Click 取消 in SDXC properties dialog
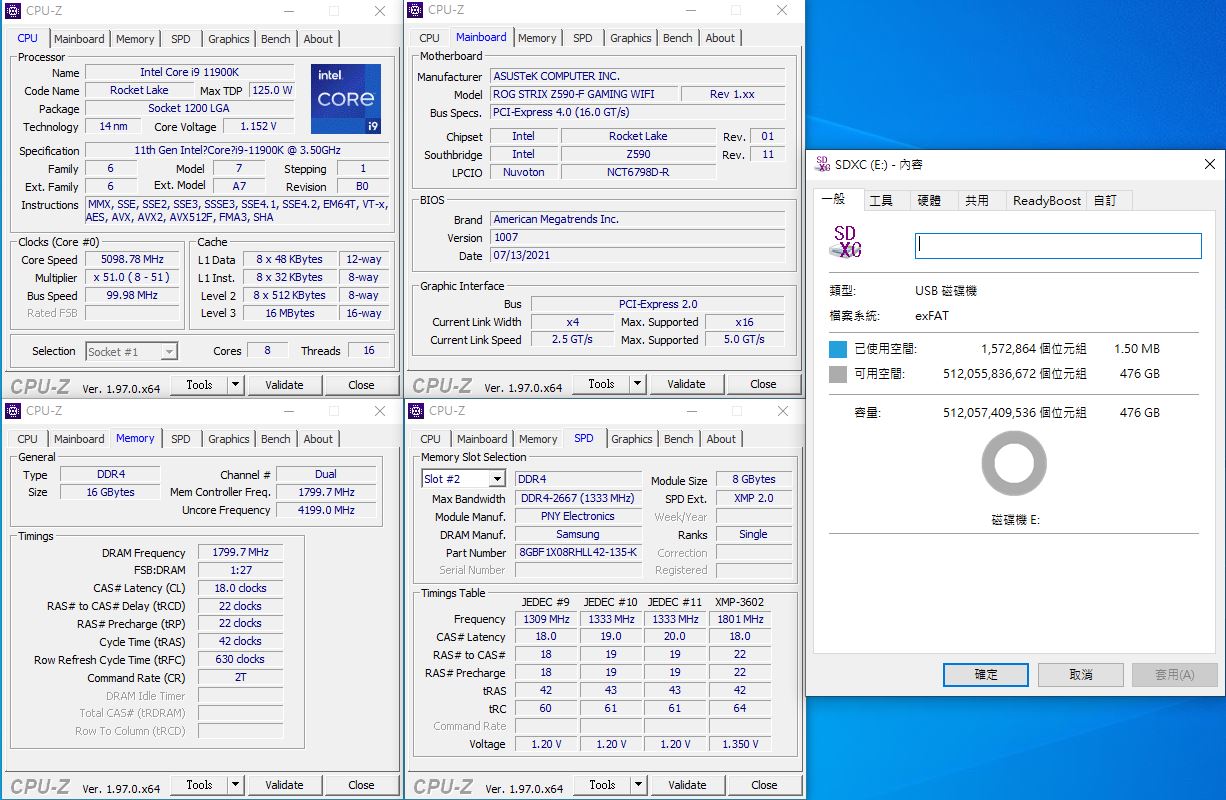The height and width of the screenshot is (800, 1226). pyautogui.click(x=1081, y=675)
